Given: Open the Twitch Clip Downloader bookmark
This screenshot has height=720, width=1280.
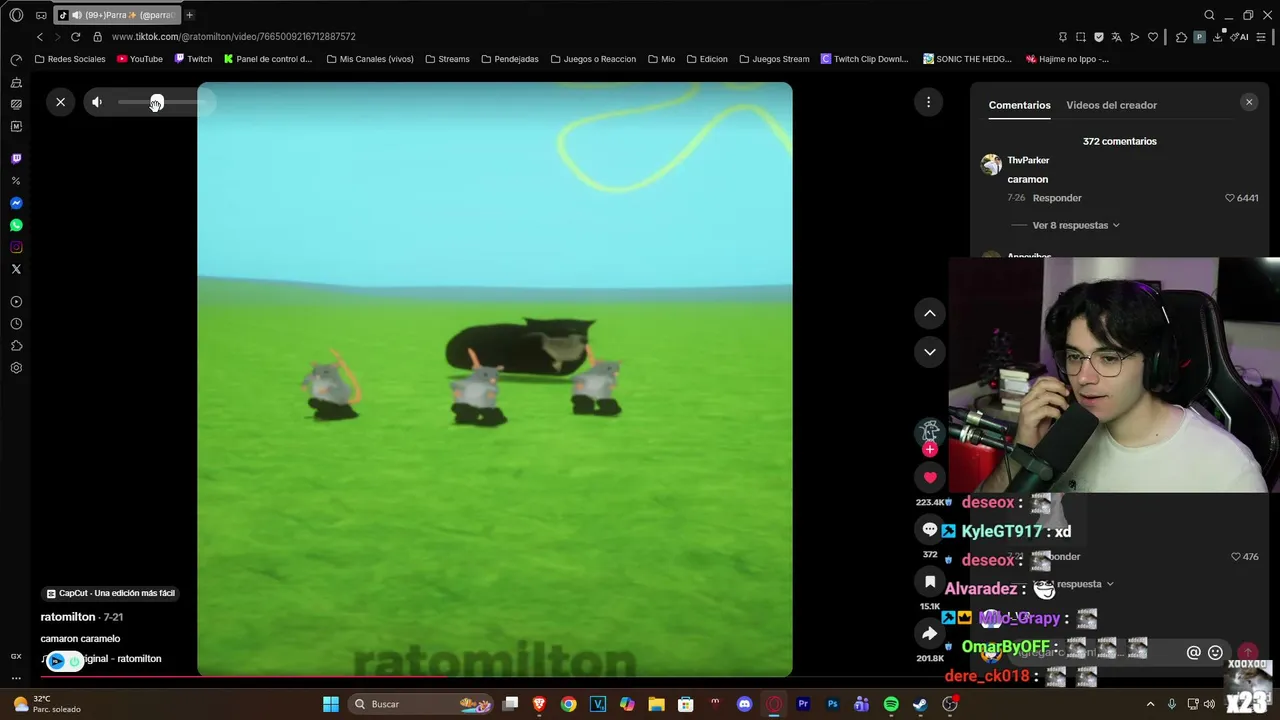Looking at the screenshot, I should point(865,59).
